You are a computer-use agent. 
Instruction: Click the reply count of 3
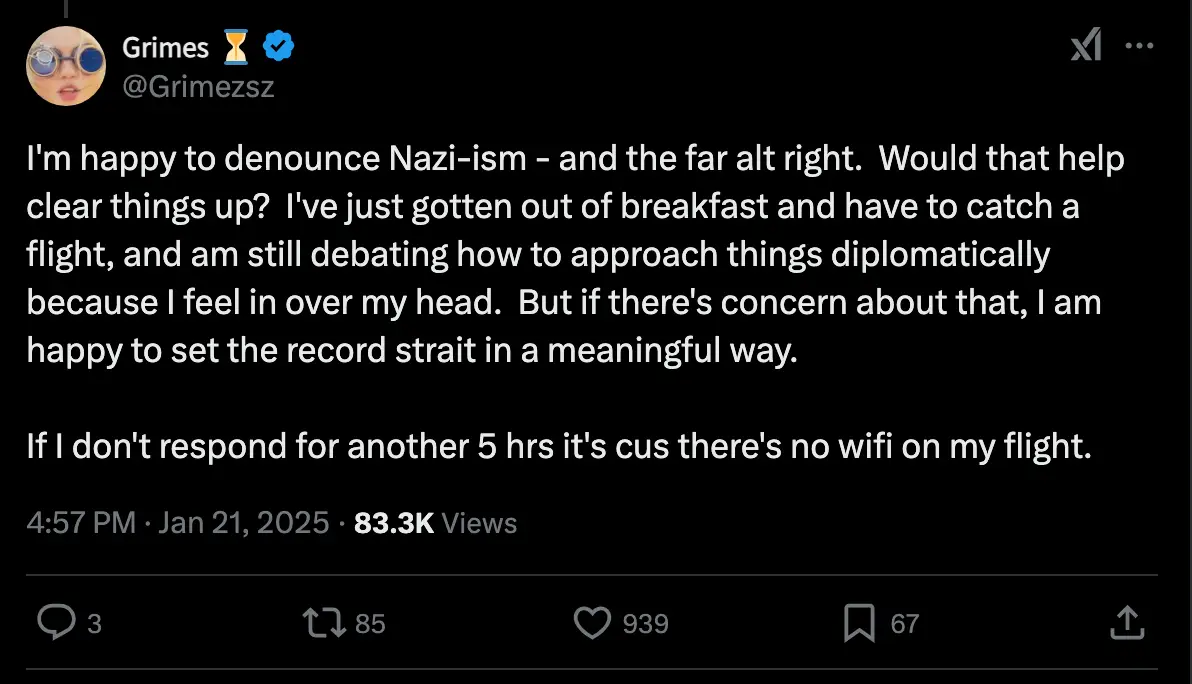click(x=94, y=624)
